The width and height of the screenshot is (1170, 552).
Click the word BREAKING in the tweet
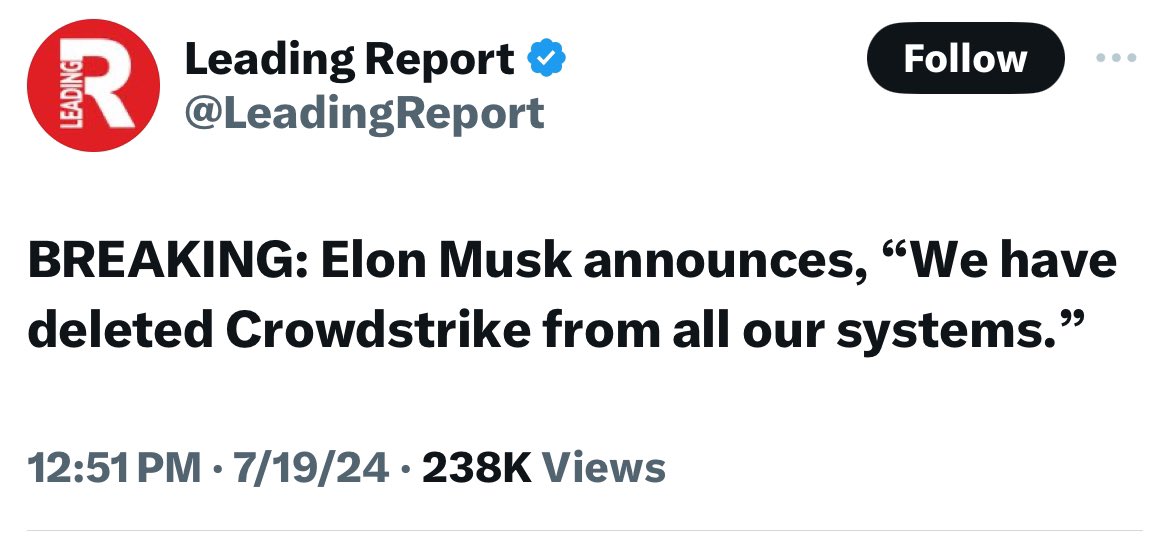pos(154,262)
